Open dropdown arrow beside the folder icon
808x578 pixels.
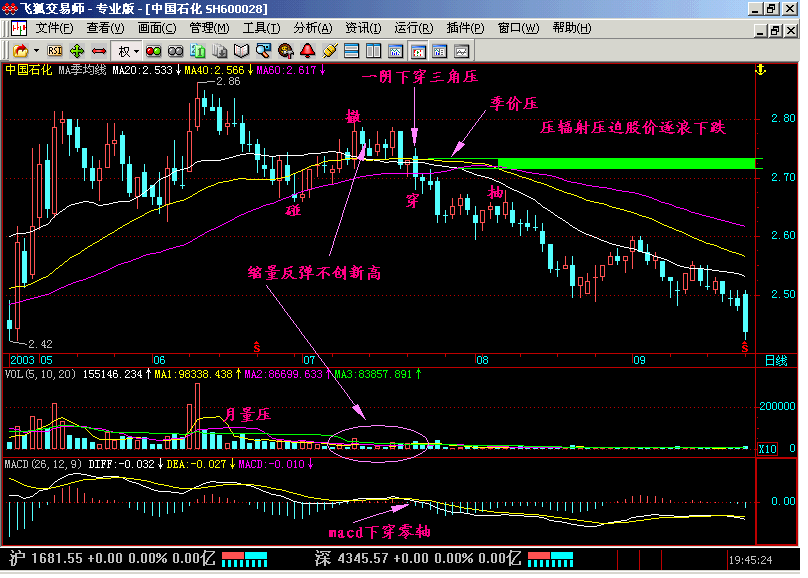point(36,51)
